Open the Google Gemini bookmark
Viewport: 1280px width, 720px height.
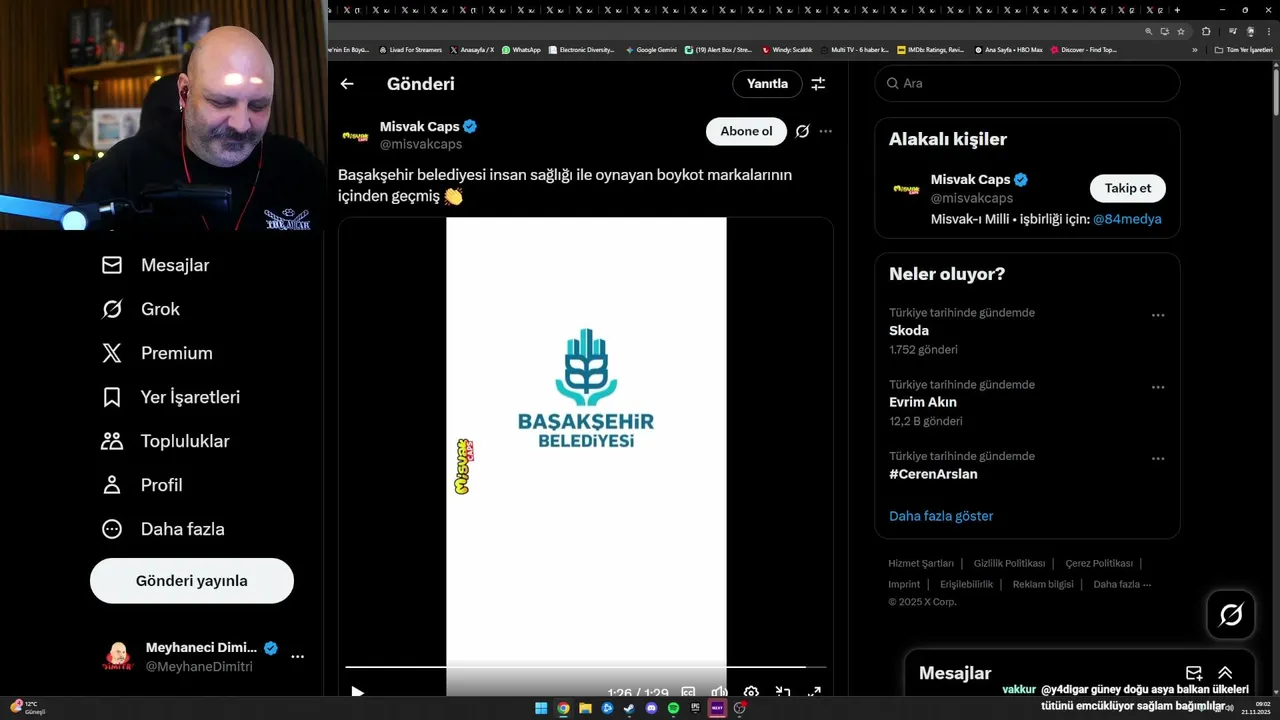click(651, 49)
